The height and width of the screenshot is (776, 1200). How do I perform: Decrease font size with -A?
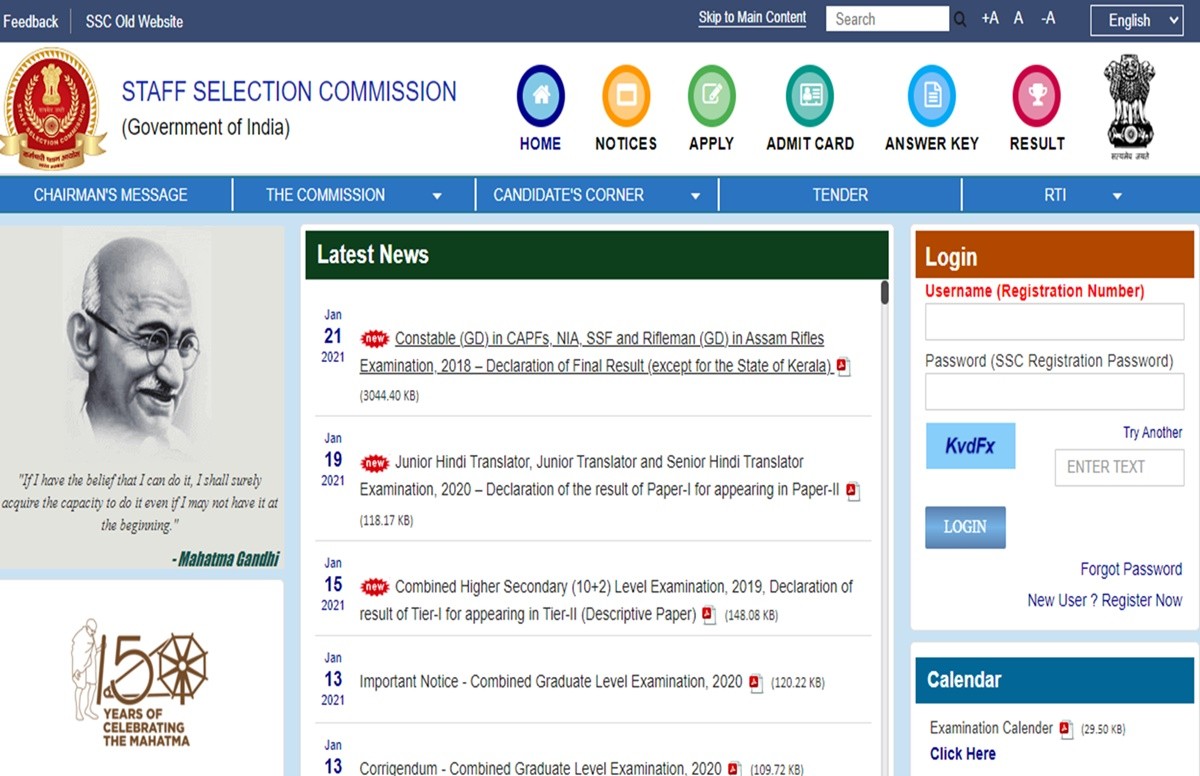click(1047, 19)
